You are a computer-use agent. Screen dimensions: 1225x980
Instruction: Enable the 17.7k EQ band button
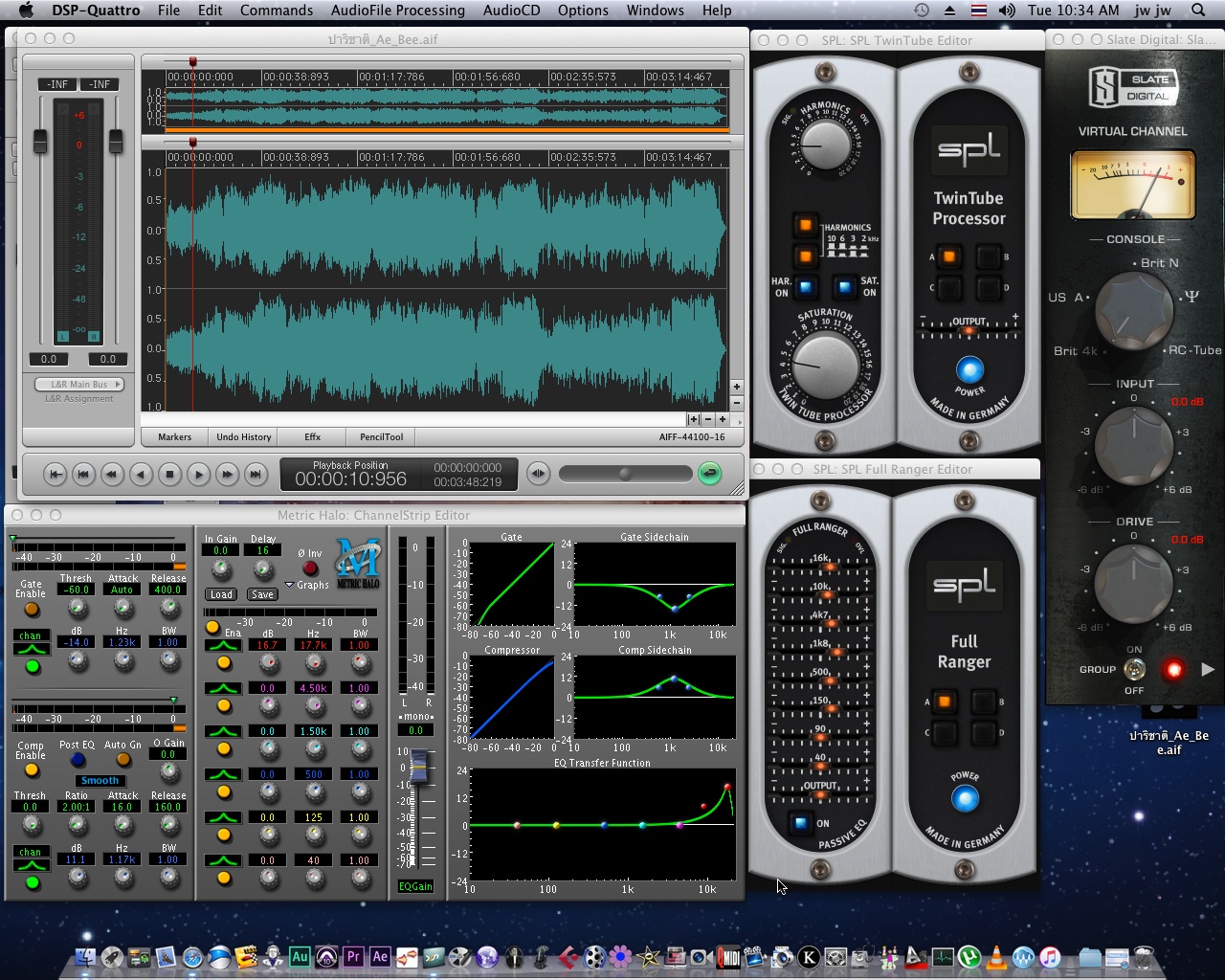(x=224, y=662)
